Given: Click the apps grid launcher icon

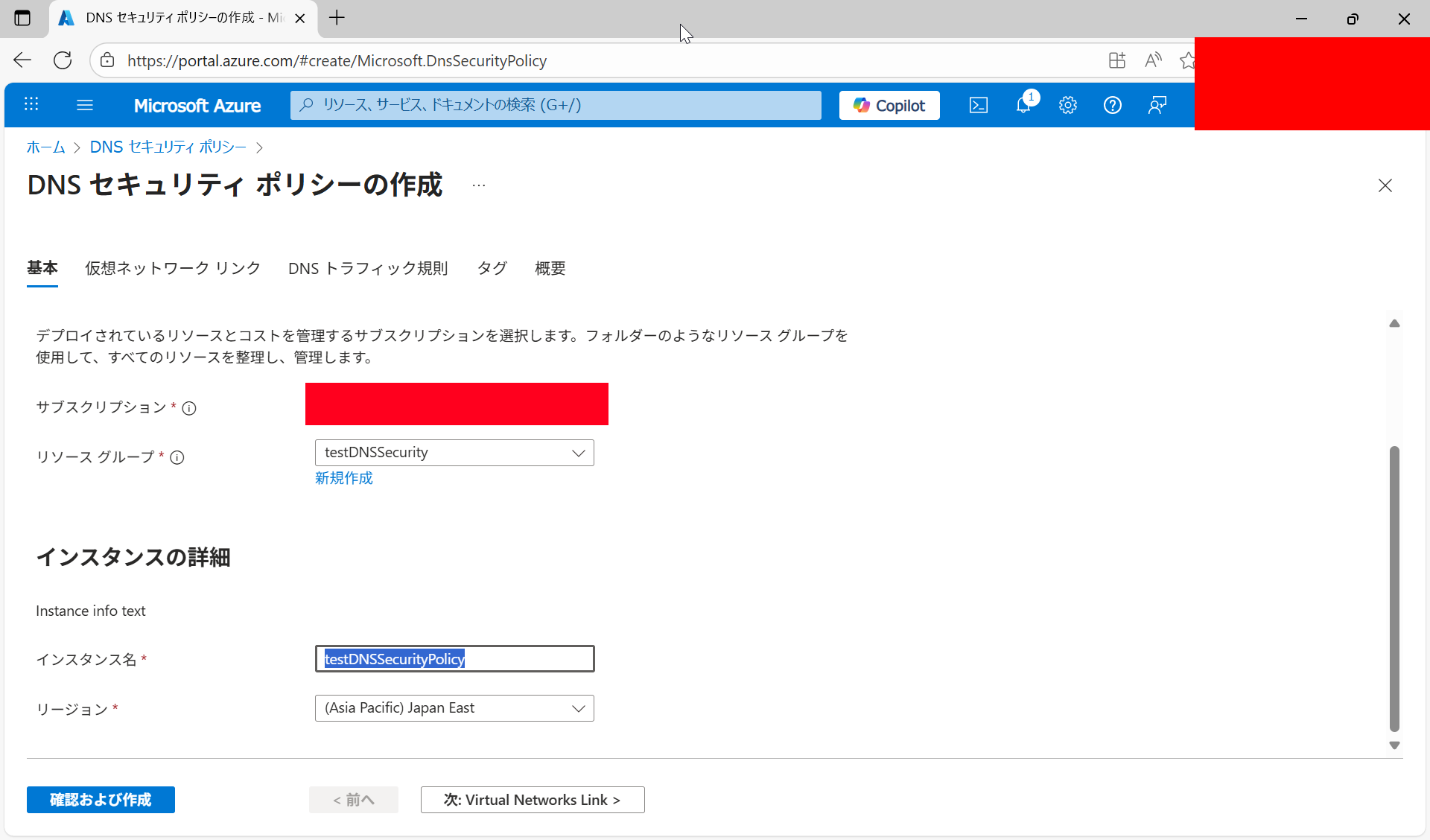Looking at the screenshot, I should [31, 105].
